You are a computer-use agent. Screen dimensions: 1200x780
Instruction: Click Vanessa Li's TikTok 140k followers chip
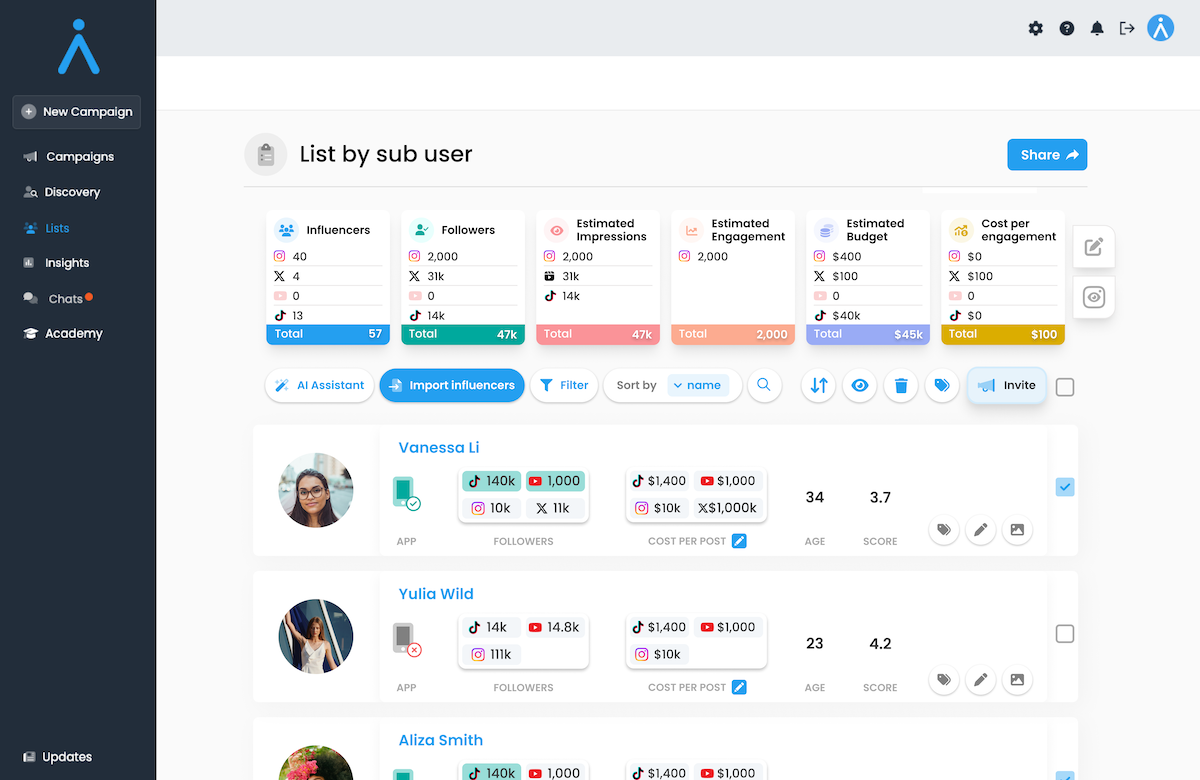(x=491, y=481)
